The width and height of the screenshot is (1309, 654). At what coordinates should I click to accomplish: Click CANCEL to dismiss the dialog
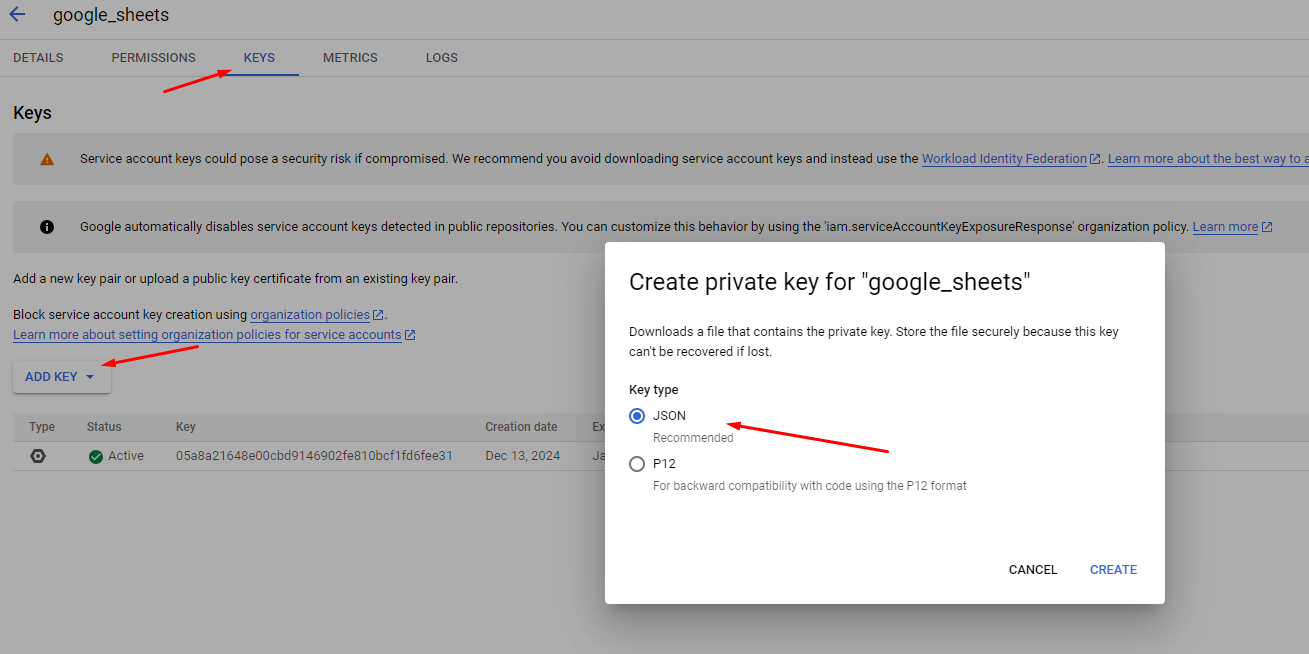[1032, 569]
